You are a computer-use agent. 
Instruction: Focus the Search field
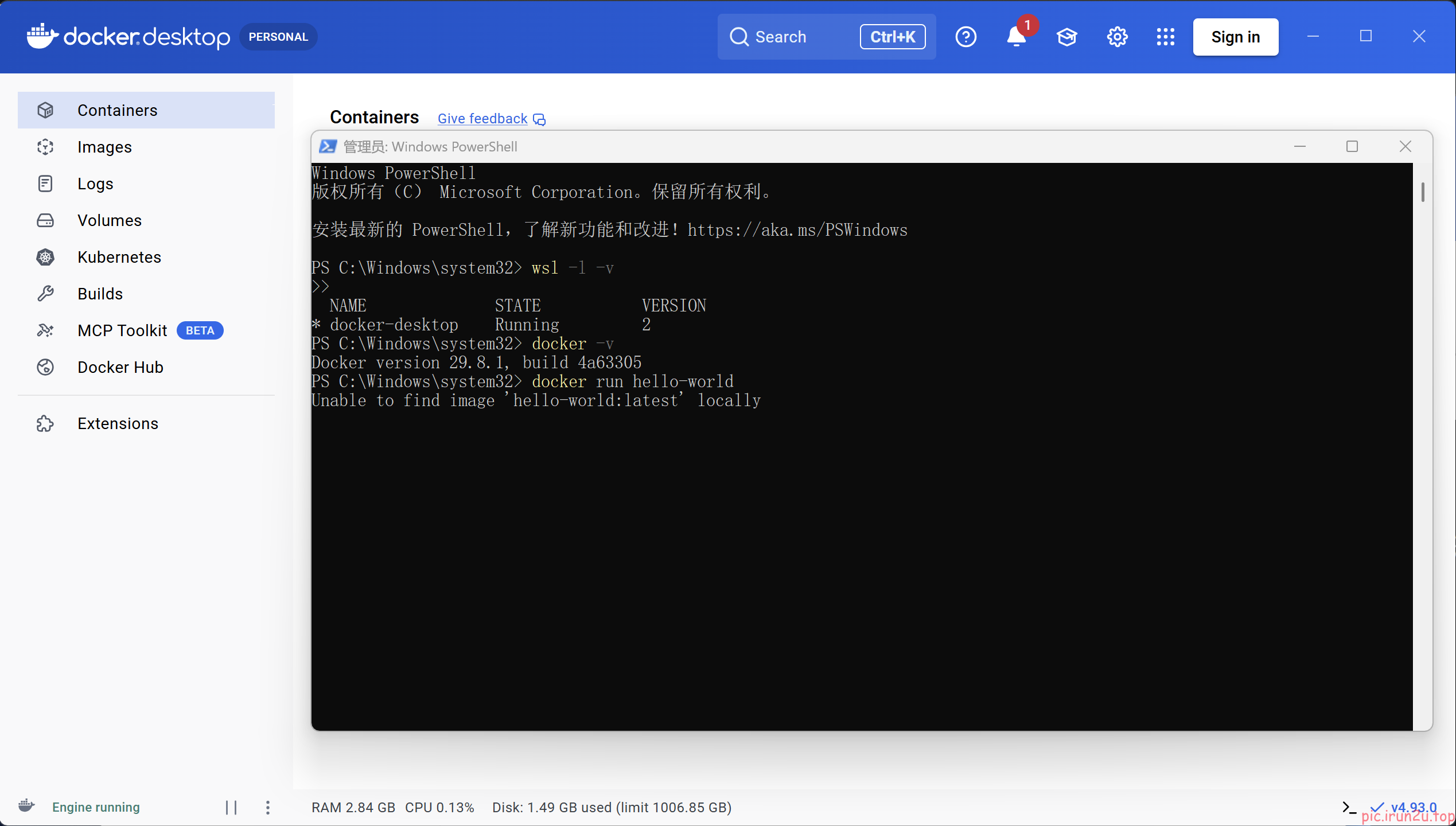tap(826, 37)
